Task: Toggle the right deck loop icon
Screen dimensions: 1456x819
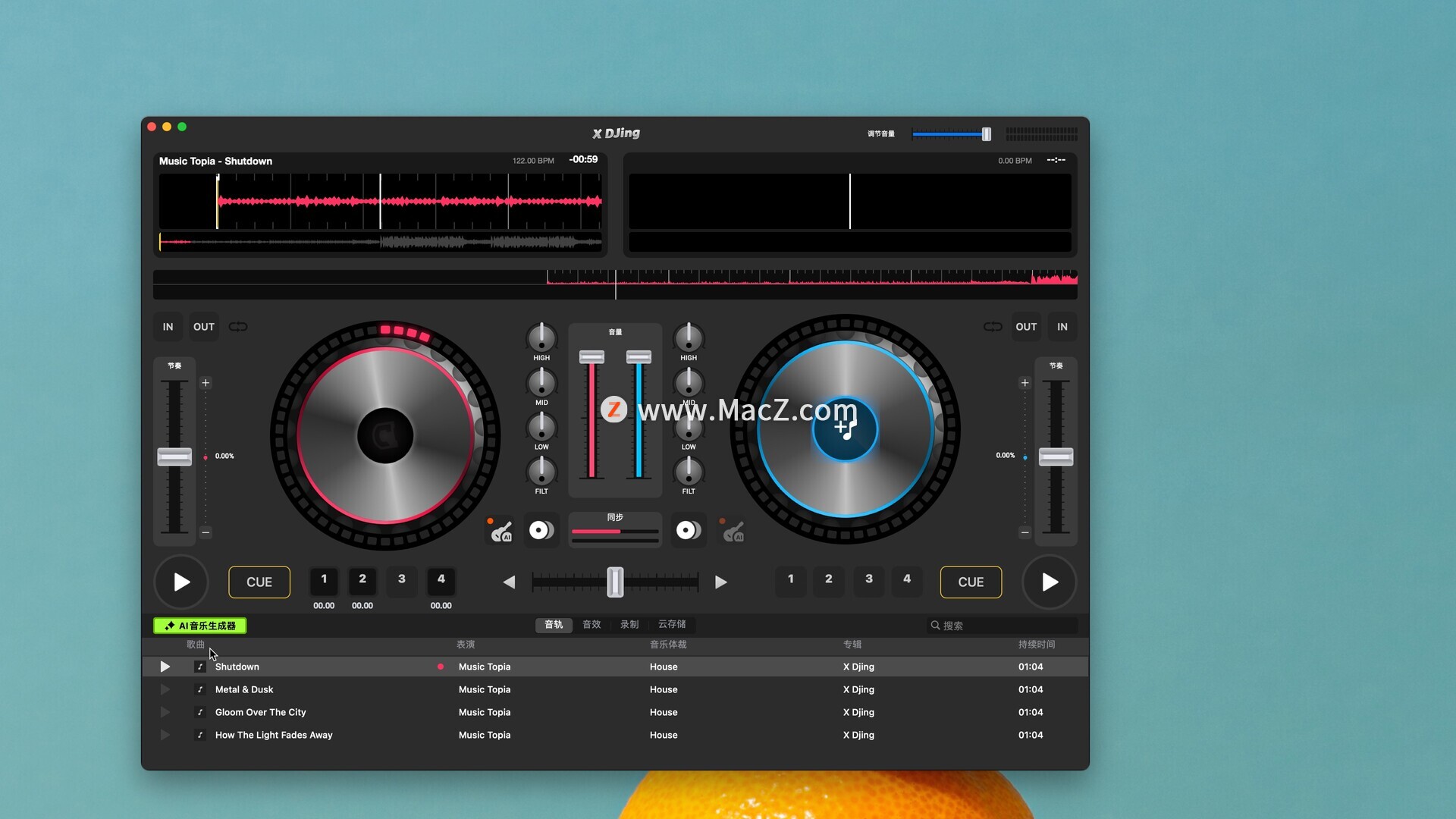Action: point(993,327)
